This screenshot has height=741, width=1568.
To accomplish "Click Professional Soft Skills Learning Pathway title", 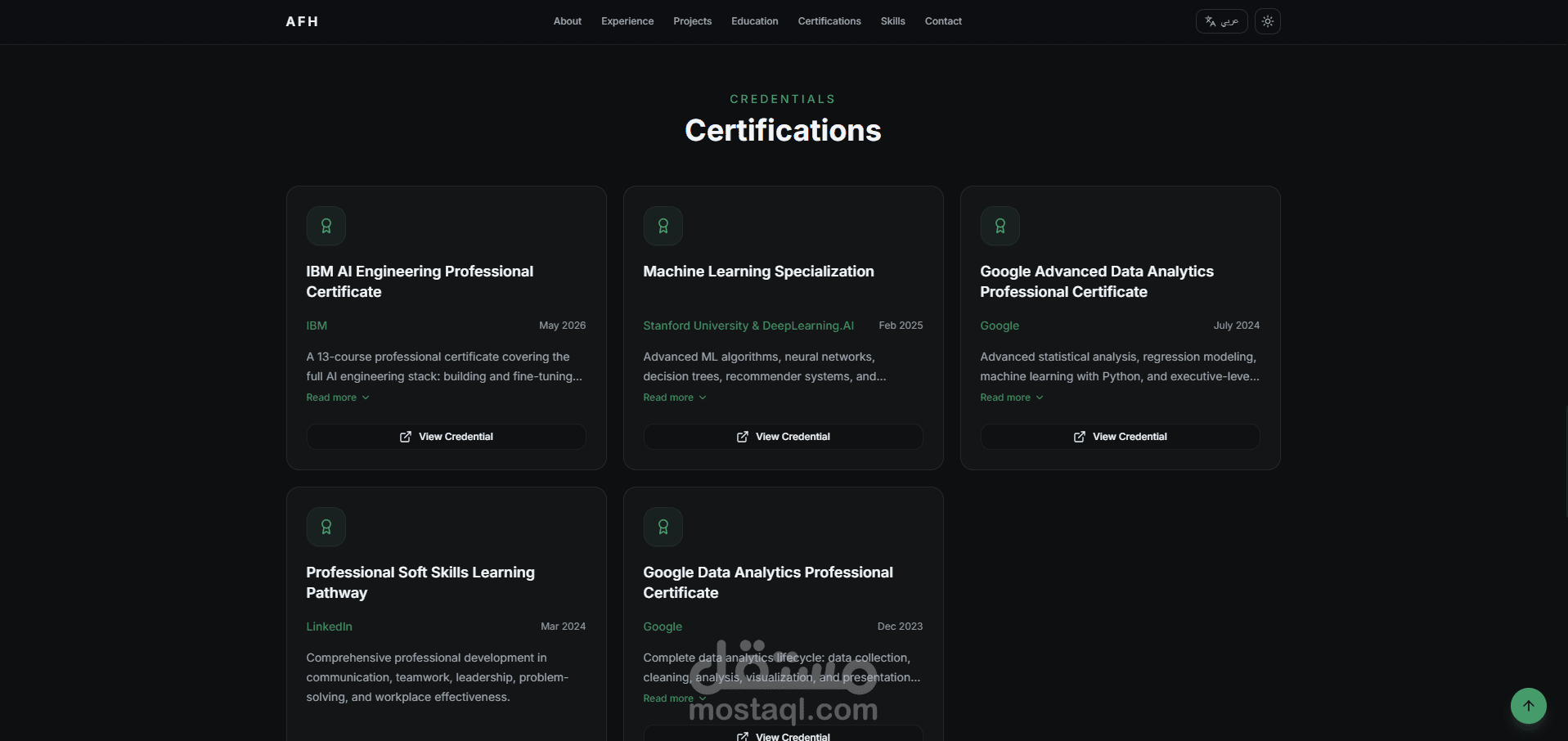I will click(420, 582).
